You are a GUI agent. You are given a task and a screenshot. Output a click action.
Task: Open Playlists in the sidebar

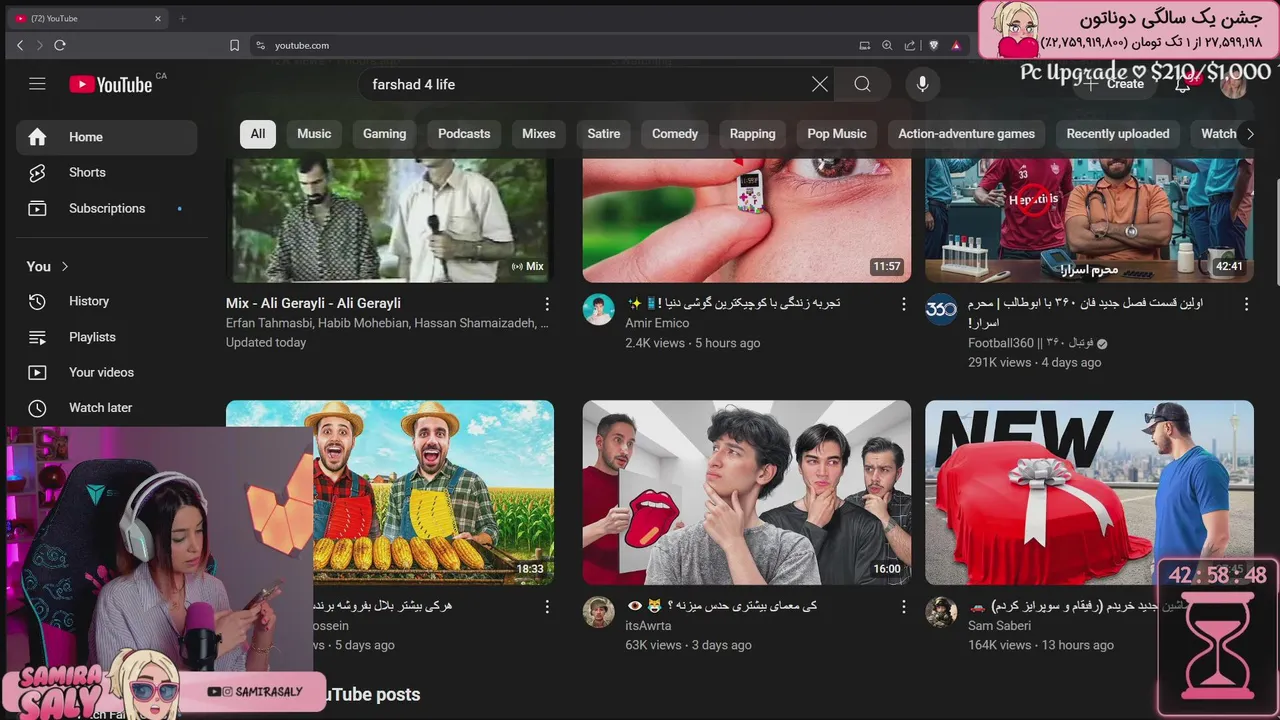107,337
